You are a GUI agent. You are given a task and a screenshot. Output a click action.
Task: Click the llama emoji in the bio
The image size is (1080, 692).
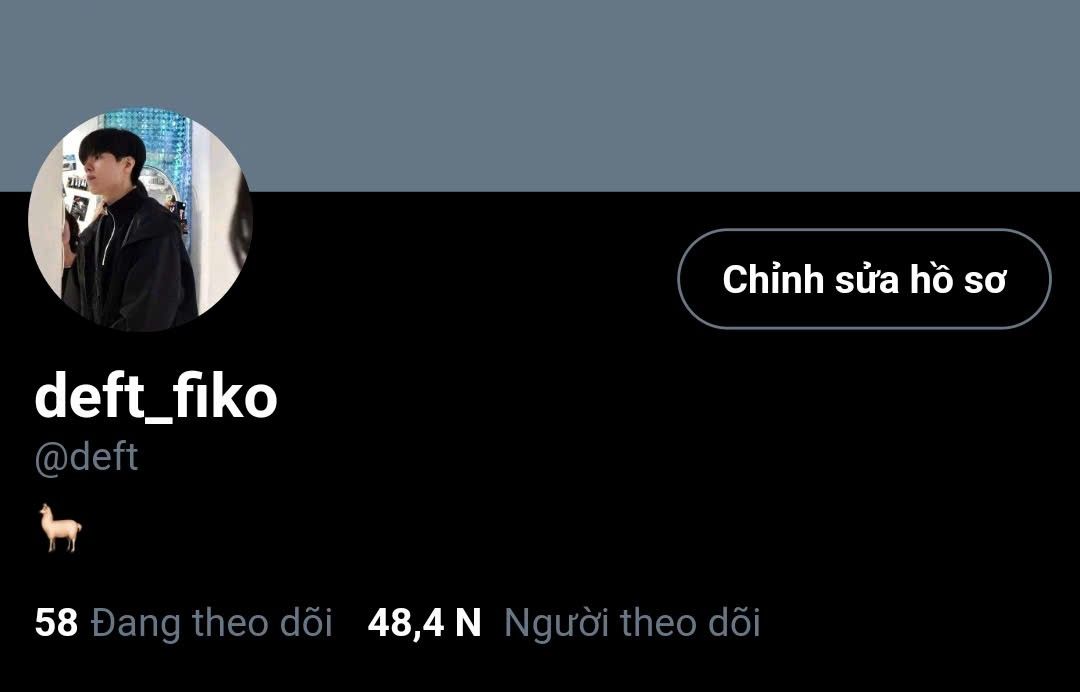(x=61, y=527)
